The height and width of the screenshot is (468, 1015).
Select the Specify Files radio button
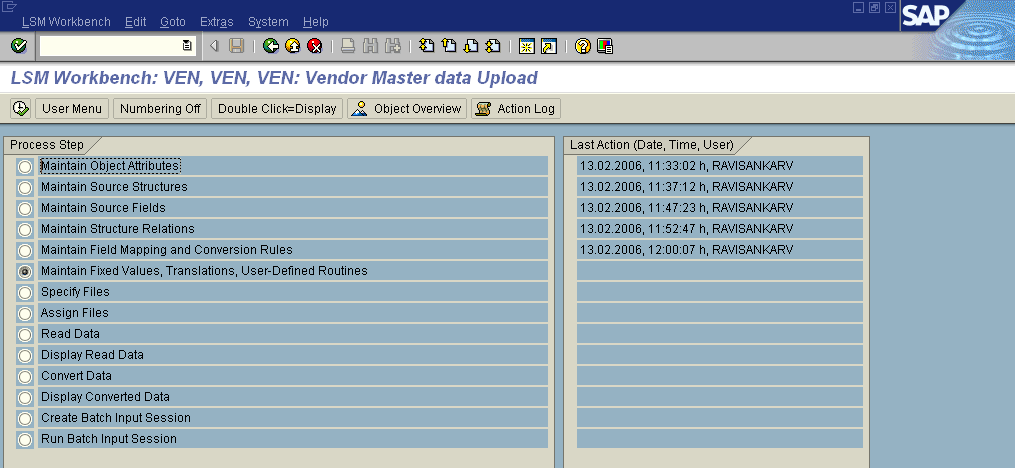pos(25,292)
